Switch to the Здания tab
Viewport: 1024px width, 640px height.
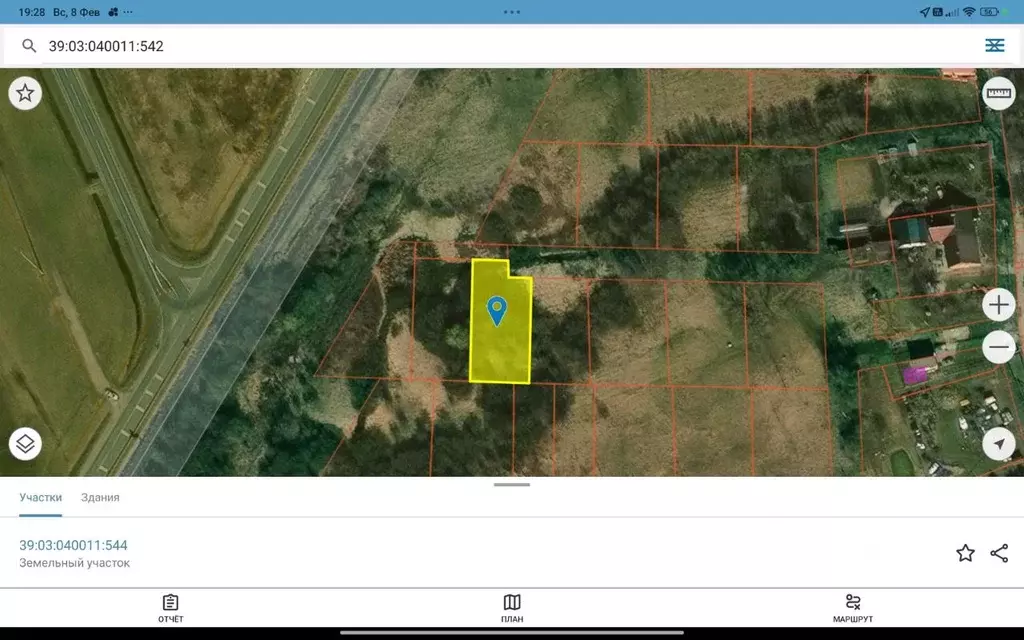point(100,497)
